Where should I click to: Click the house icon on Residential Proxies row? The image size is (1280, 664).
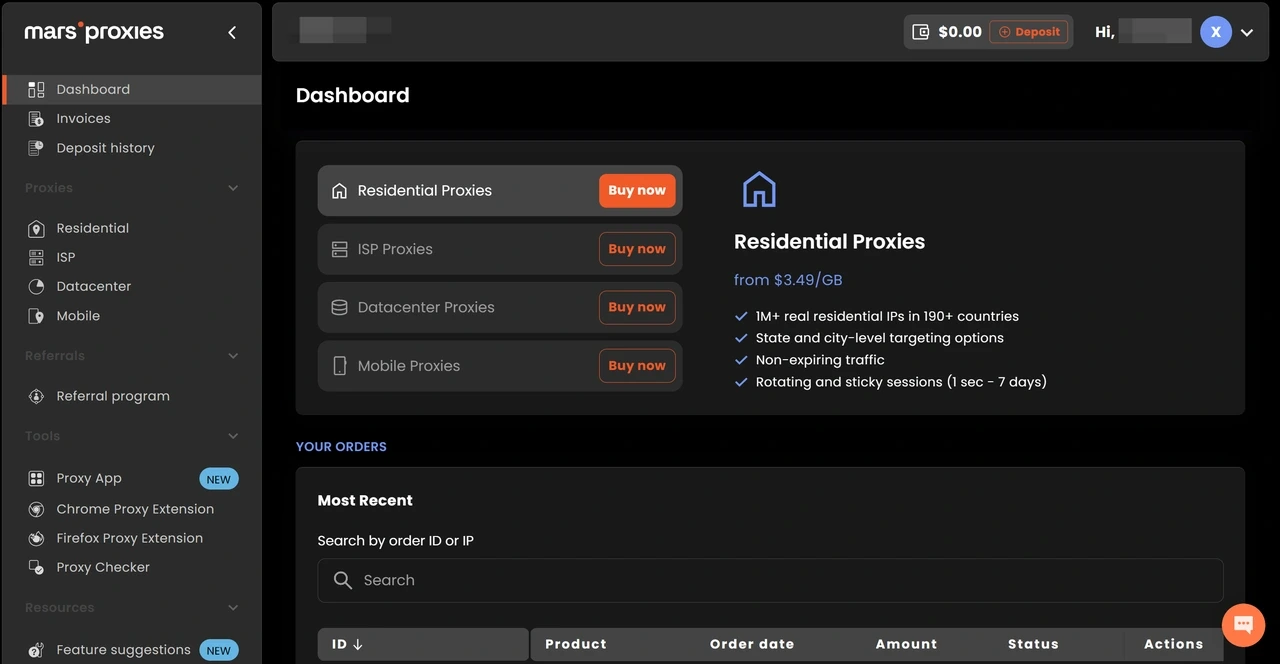339,190
